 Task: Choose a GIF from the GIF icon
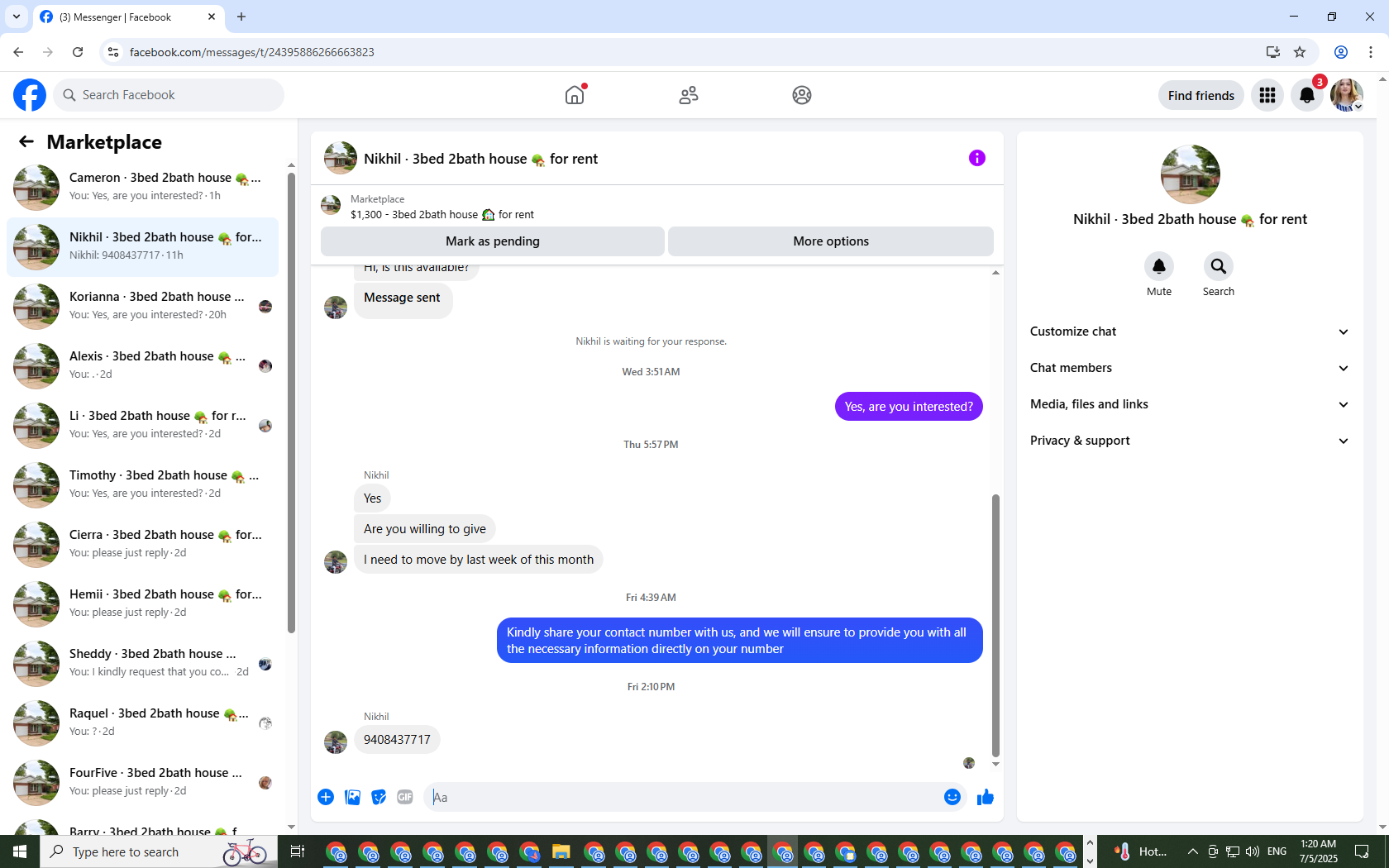[405, 797]
